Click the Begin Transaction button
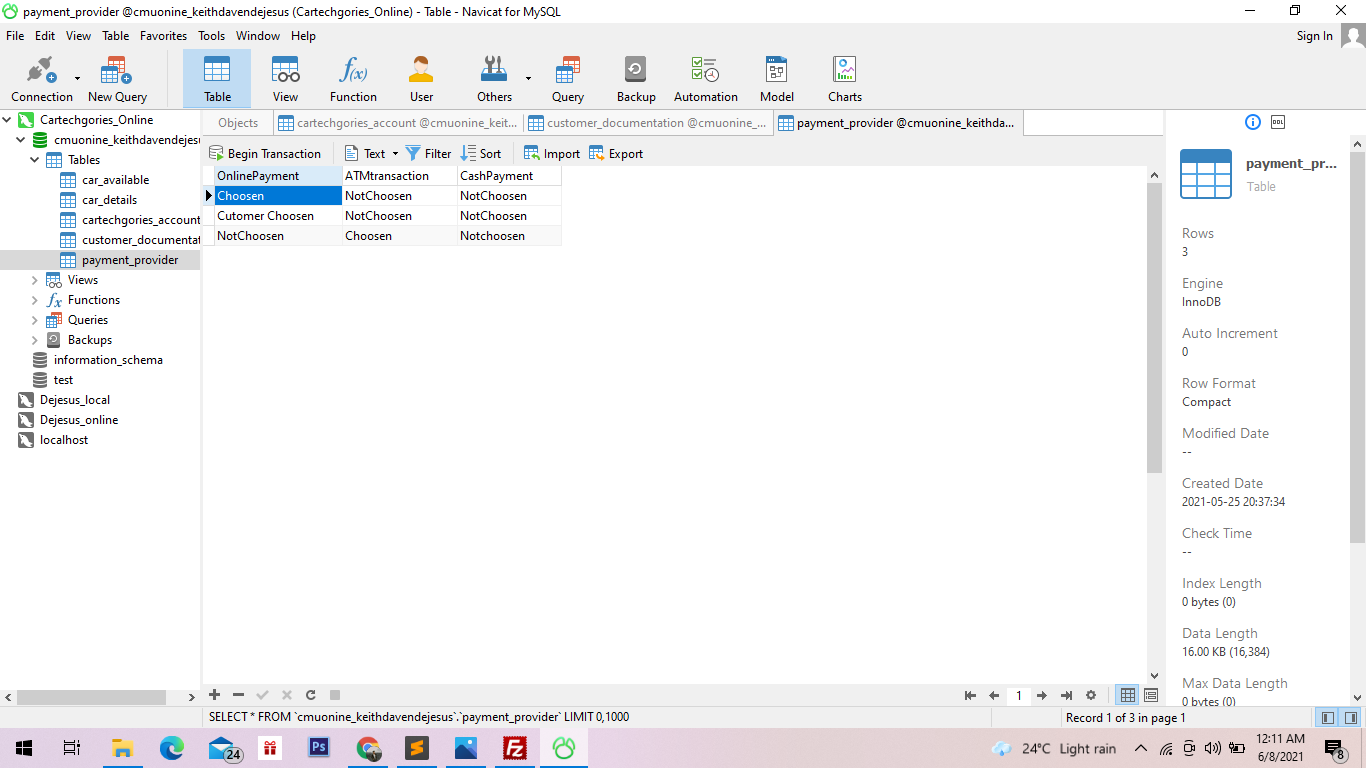Image resolution: width=1366 pixels, height=768 pixels. click(265, 154)
